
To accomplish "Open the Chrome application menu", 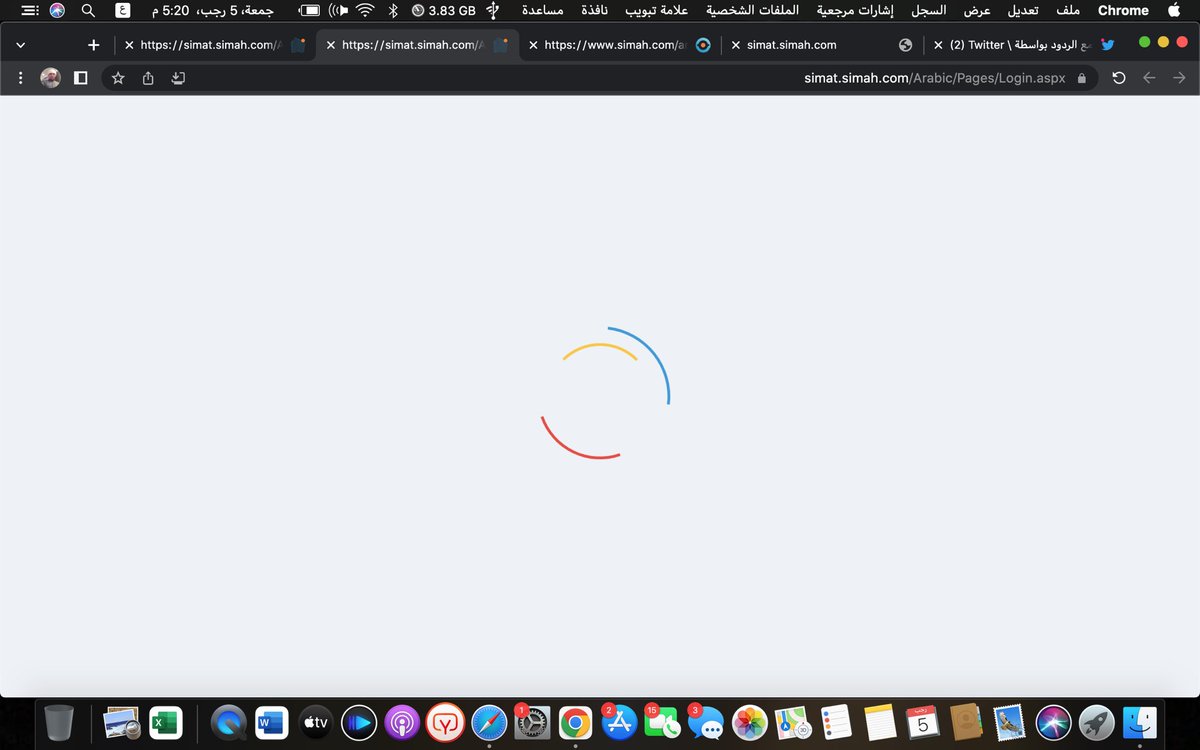I will (1123, 10).
